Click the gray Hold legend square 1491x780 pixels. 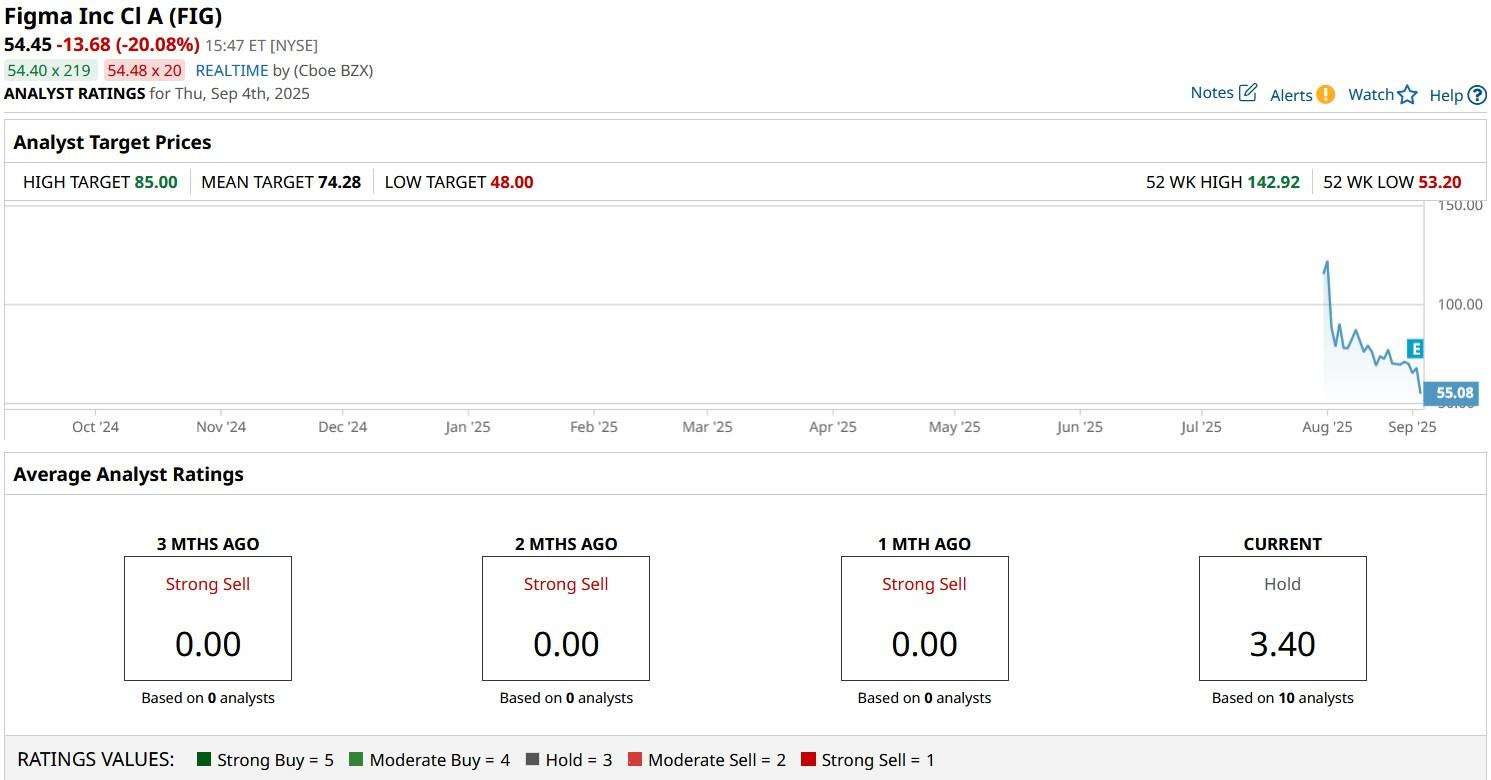coord(532,760)
